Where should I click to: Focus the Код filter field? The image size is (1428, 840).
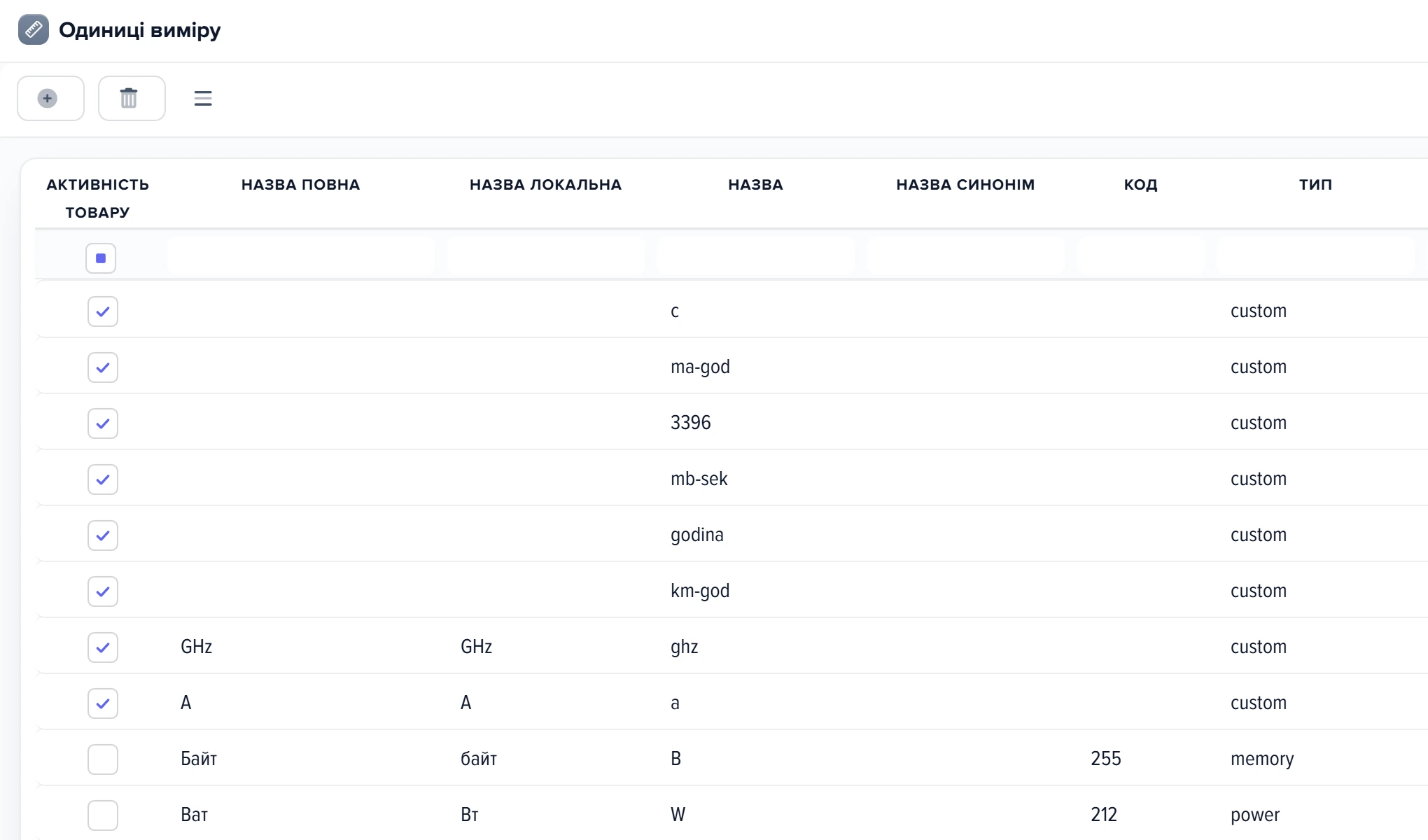point(1141,255)
